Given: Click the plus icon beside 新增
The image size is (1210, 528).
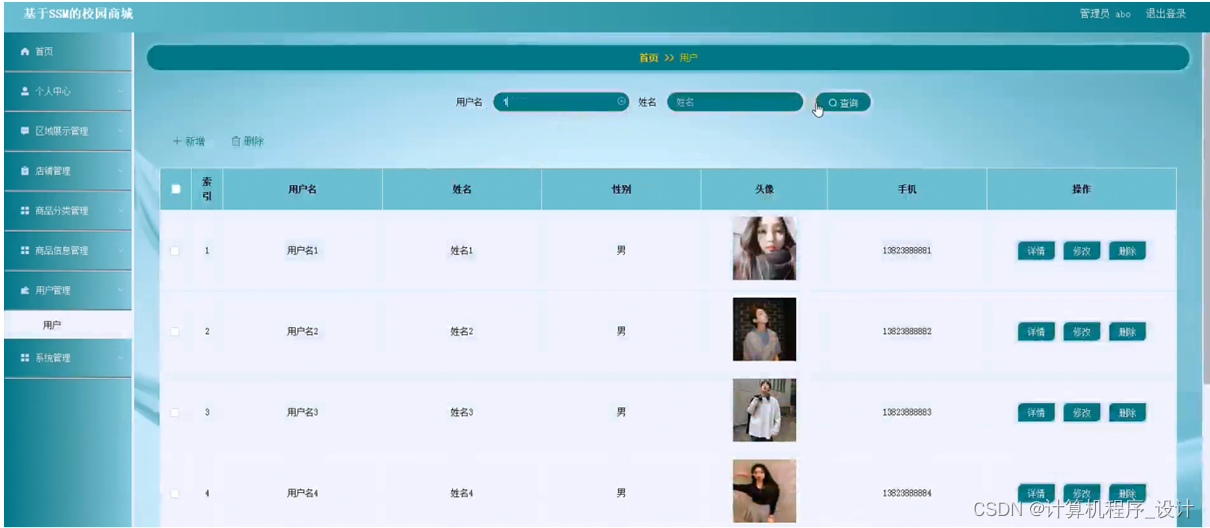Looking at the screenshot, I should (x=177, y=142).
